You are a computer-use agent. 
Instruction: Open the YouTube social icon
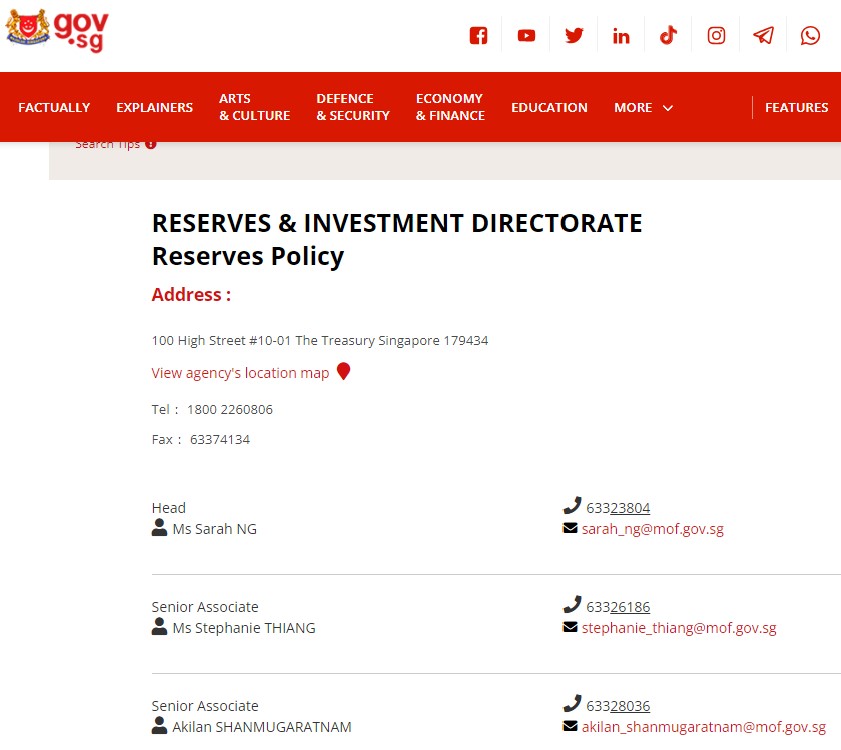tap(526, 36)
